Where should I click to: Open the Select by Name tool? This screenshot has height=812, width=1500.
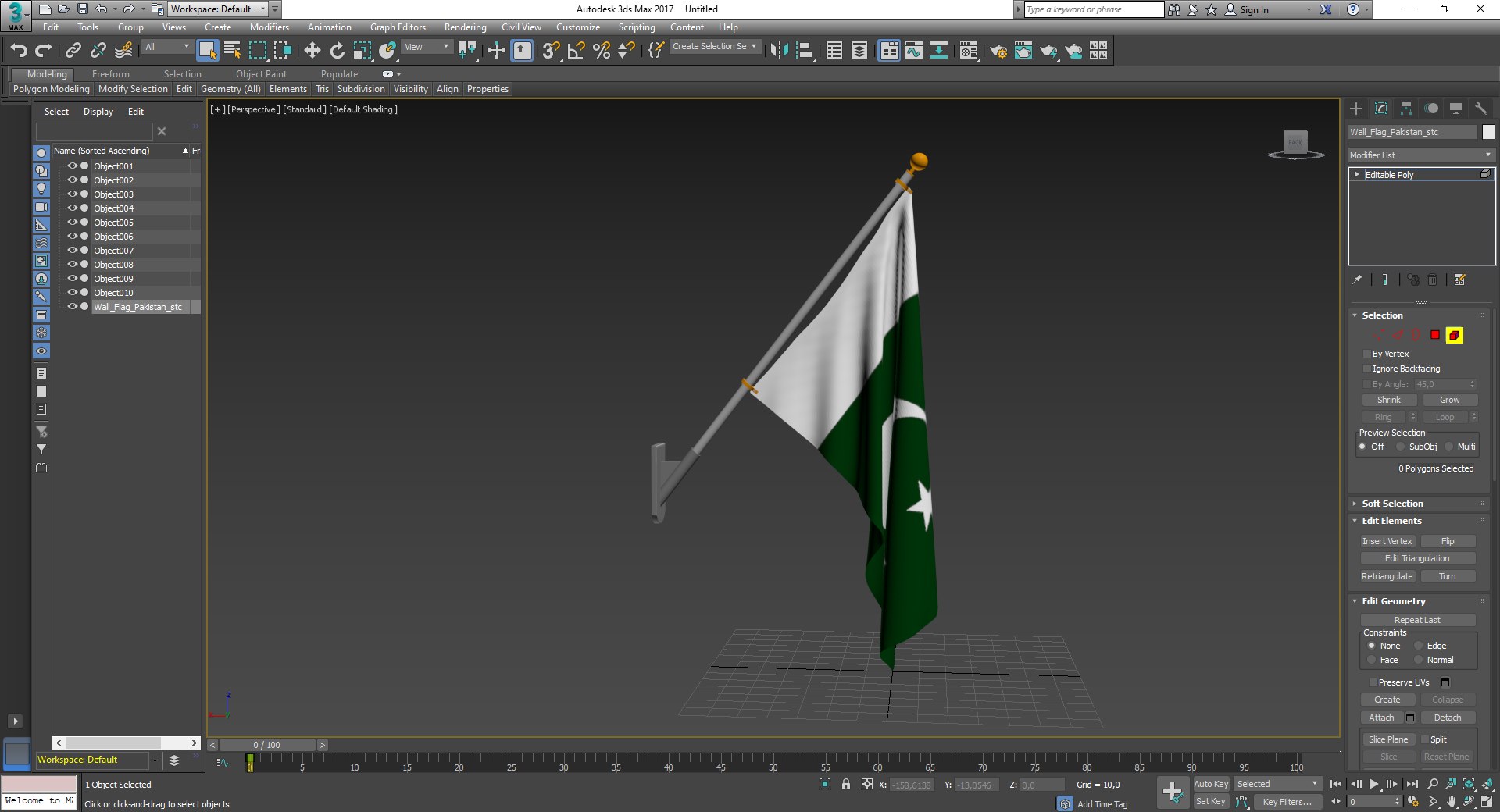coord(232,51)
